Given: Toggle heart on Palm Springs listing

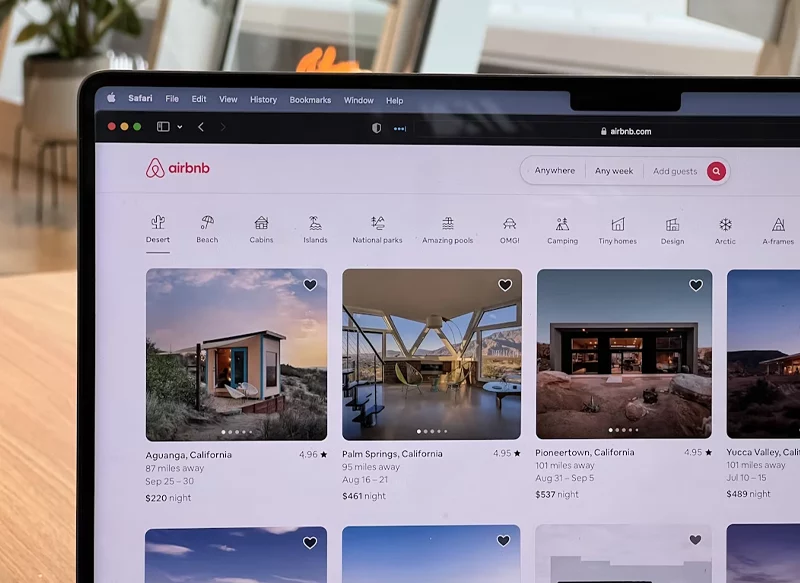Looking at the screenshot, I should (505, 285).
